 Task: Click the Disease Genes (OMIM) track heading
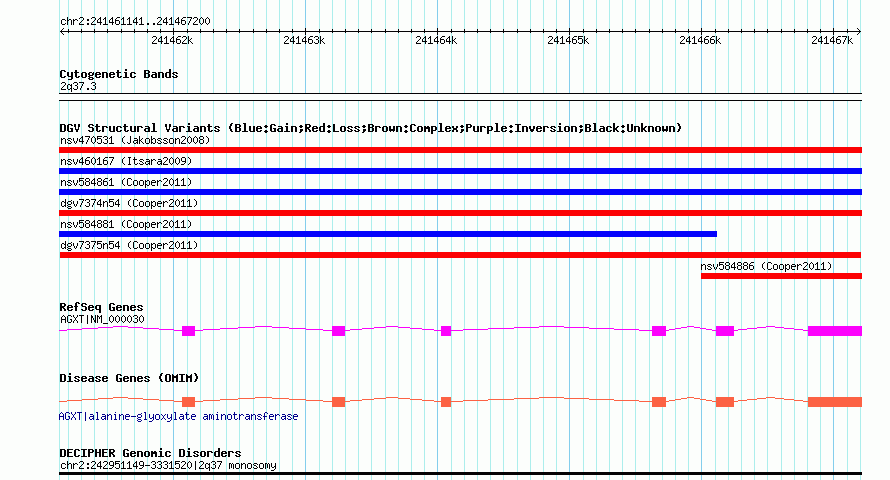tap(129, 378)
